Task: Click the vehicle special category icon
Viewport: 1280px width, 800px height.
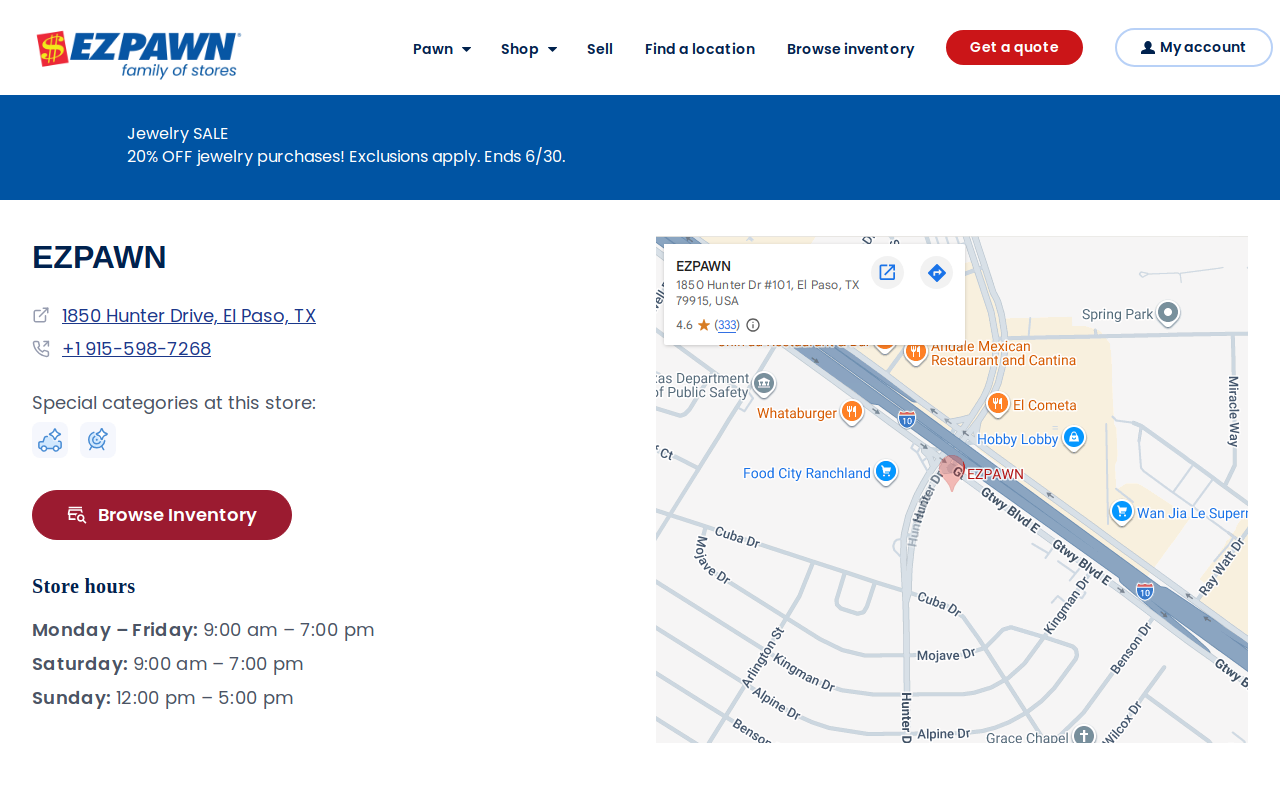Action: click(50, 440)
